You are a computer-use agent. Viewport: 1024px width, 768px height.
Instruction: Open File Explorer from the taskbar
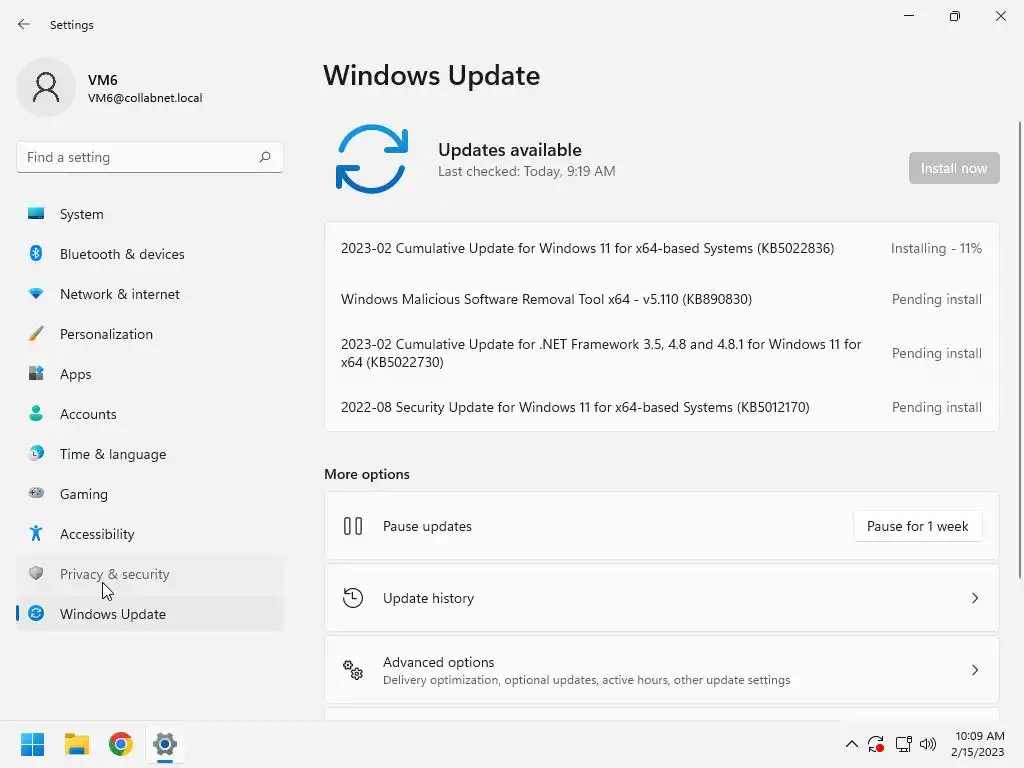pos(76,744)
